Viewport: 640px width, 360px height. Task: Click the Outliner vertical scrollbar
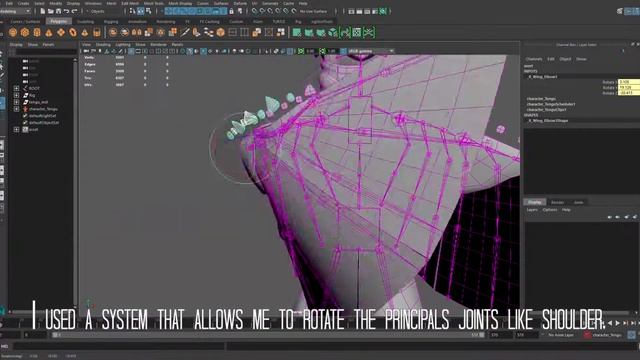click(x=75, y=182)
